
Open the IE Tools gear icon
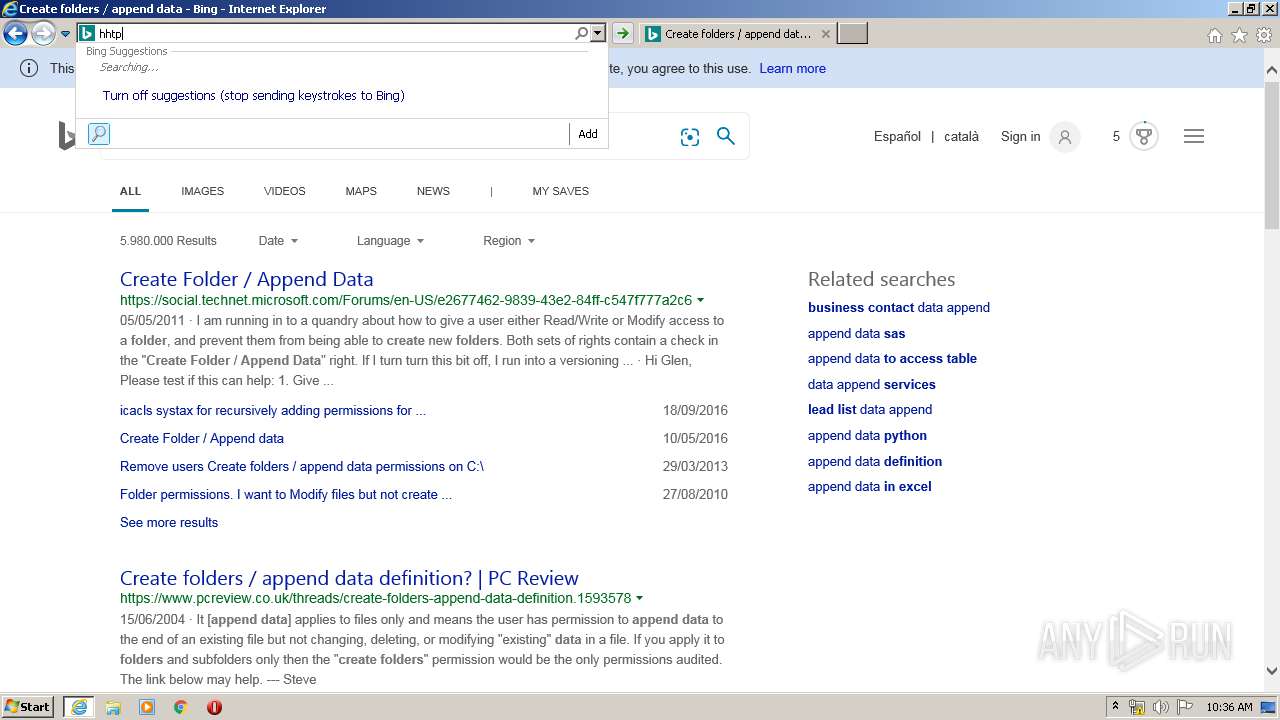[1264, 35]
